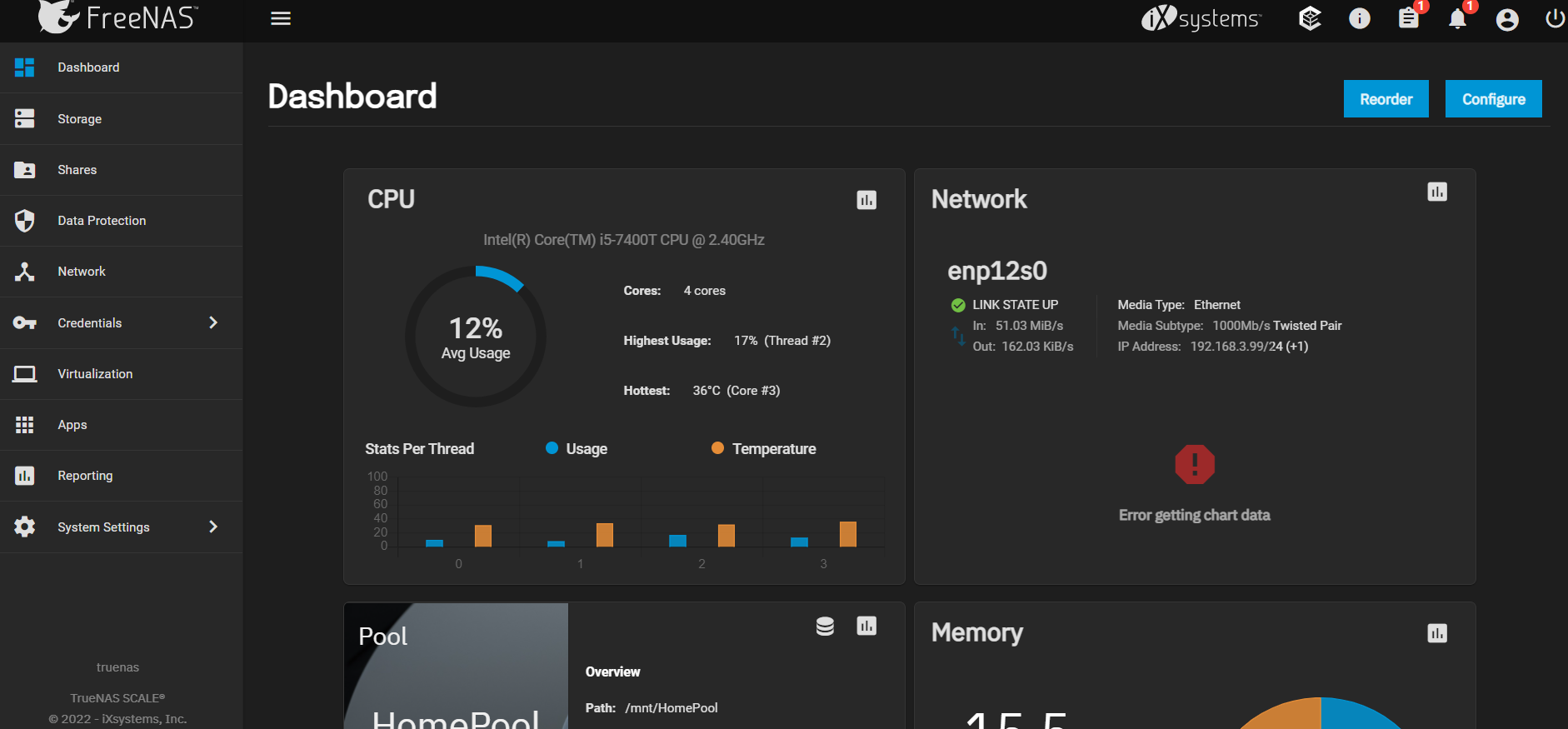This screenshot has width=1568, height=729.
Task: Go to Storage menu item
Action: [122, 118]
